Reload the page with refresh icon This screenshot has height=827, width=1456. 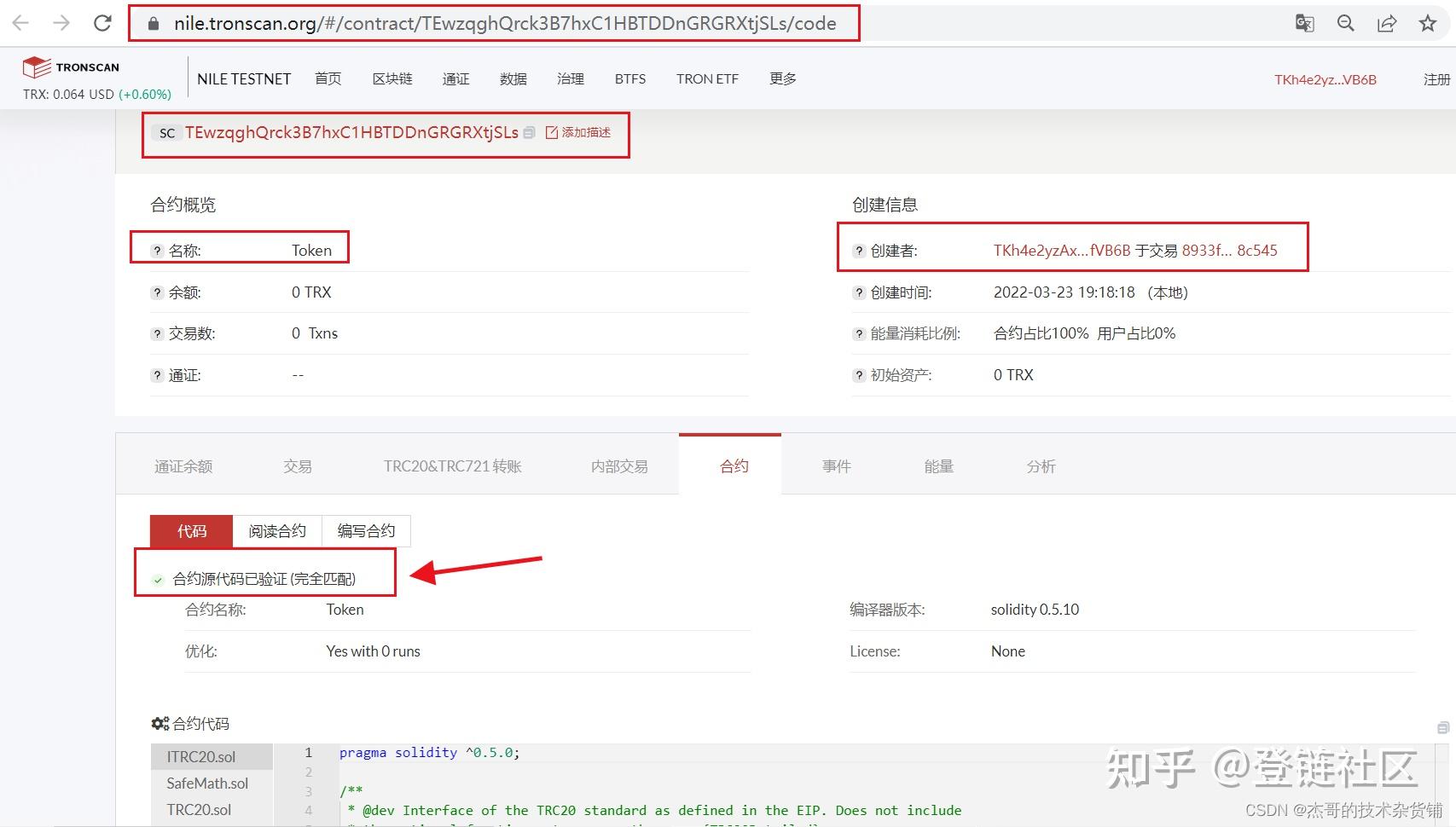102,23
